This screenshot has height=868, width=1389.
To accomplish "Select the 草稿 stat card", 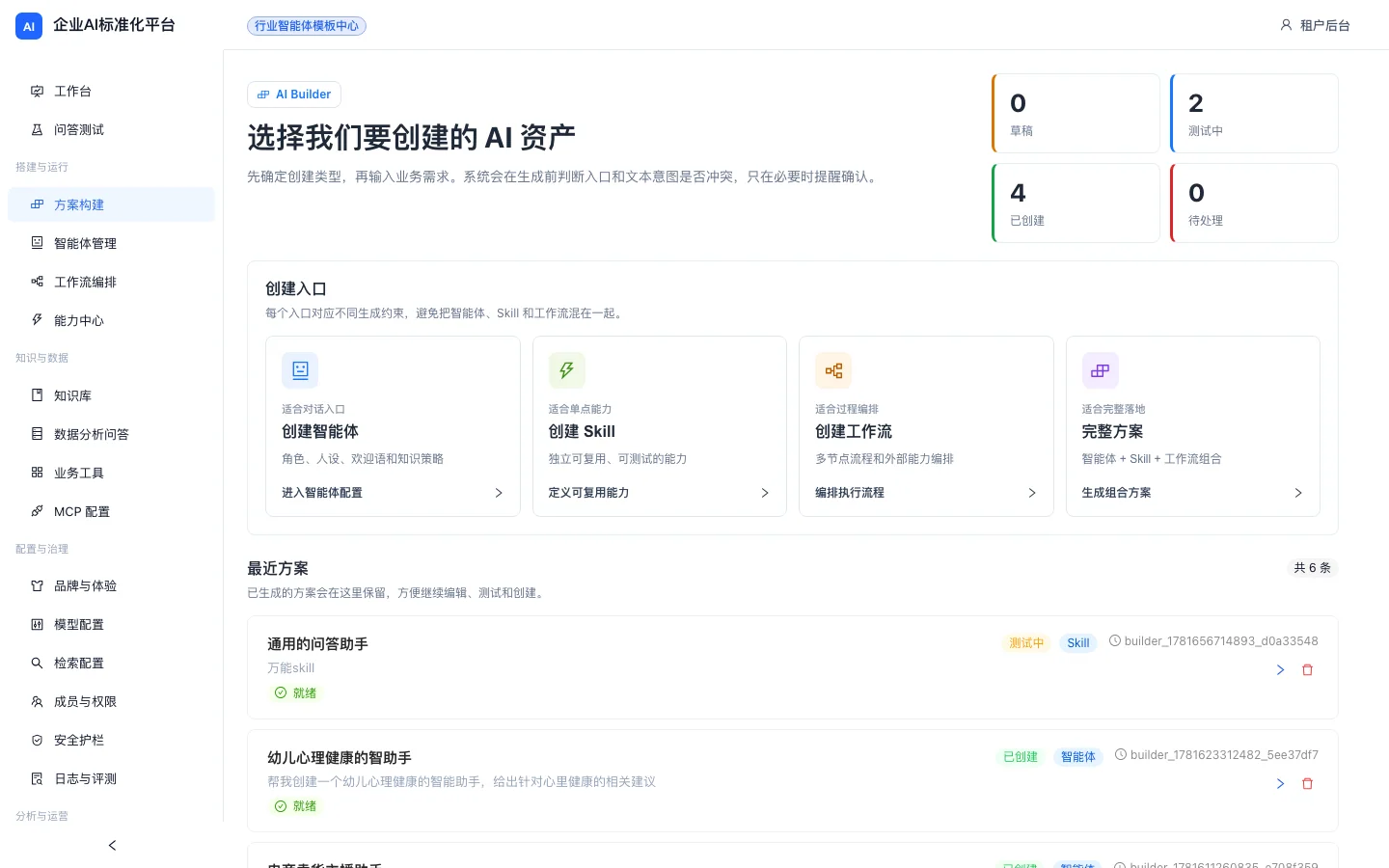I will [x=1076, y=113].
